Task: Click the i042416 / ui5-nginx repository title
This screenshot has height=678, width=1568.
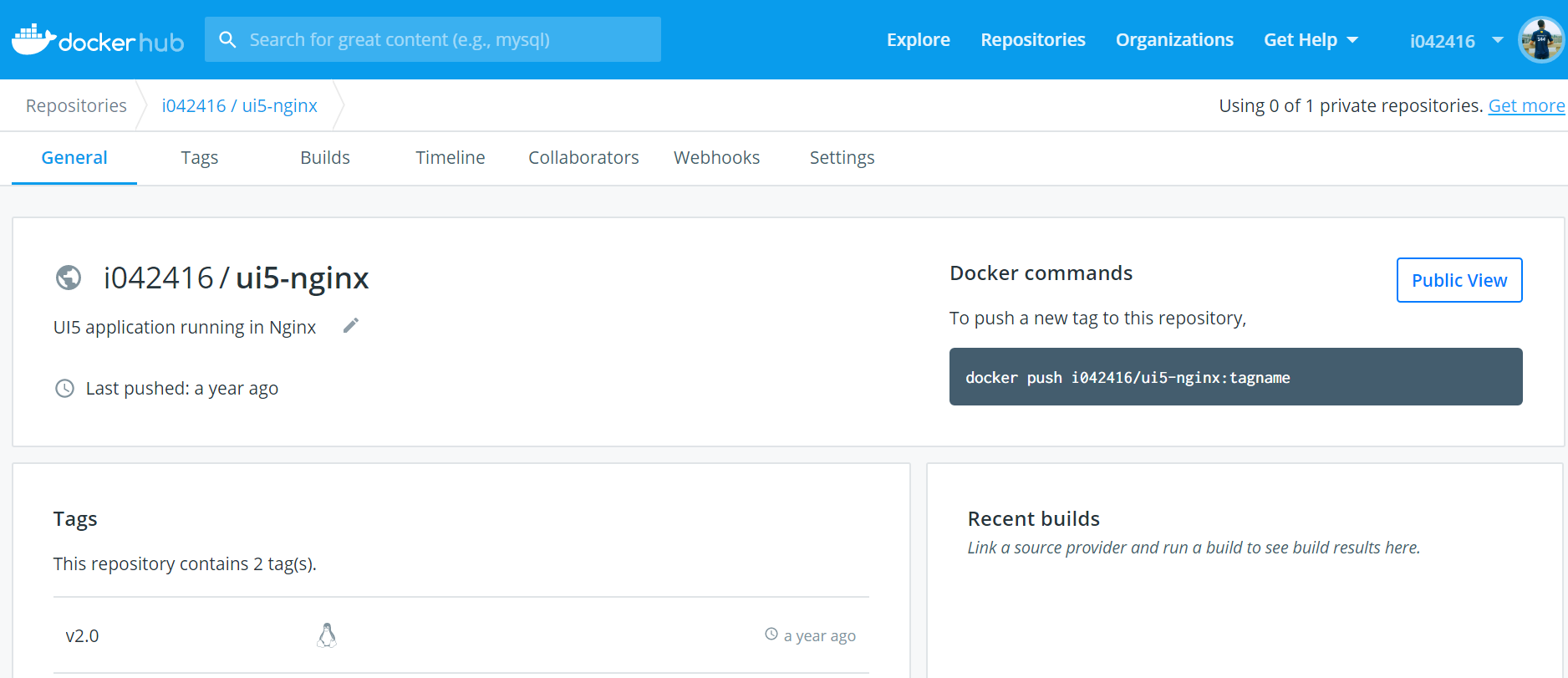Action: point(237,278)
